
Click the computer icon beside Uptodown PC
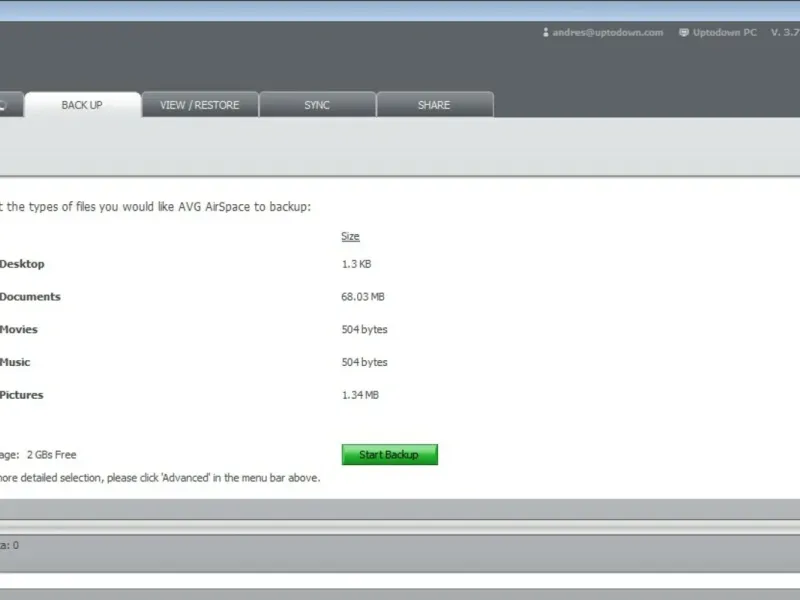pyautogui.click(x=684, y=32)
